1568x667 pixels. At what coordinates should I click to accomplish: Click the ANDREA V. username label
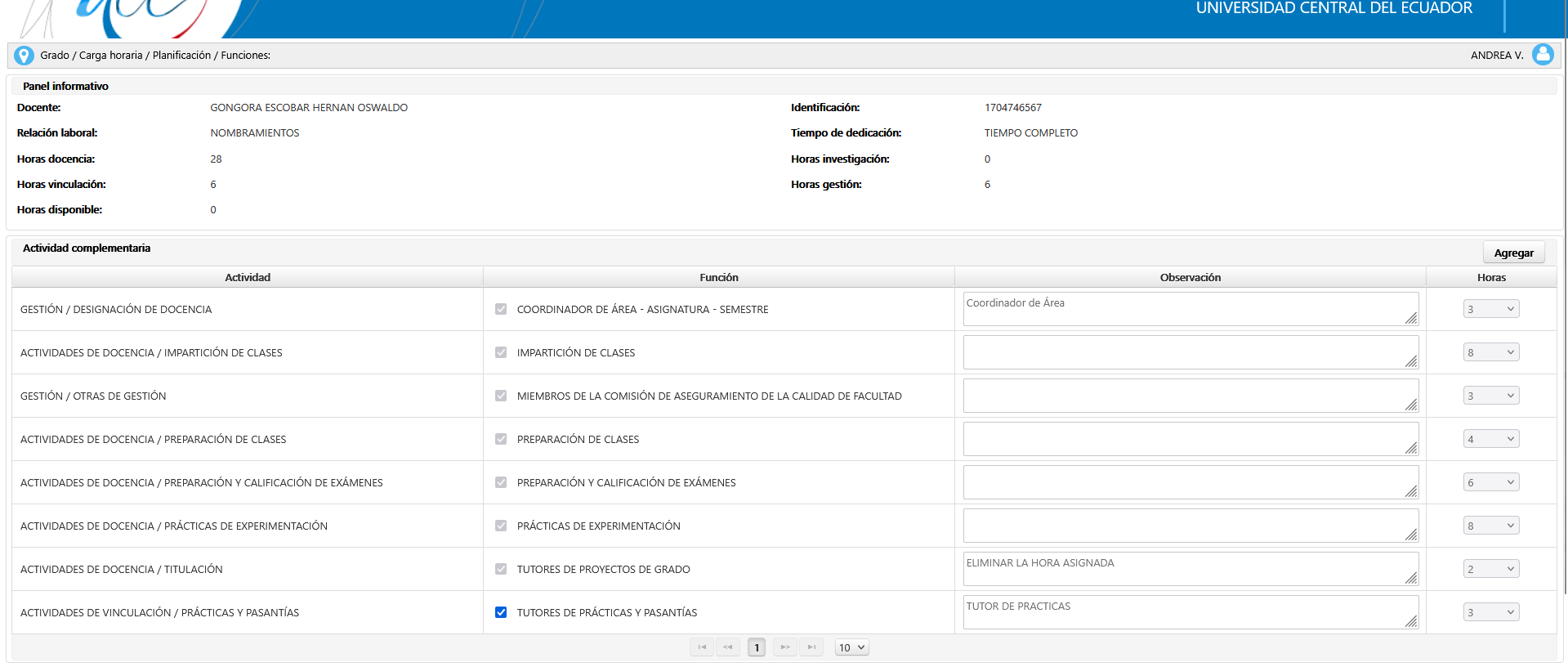pos(1497,56)
